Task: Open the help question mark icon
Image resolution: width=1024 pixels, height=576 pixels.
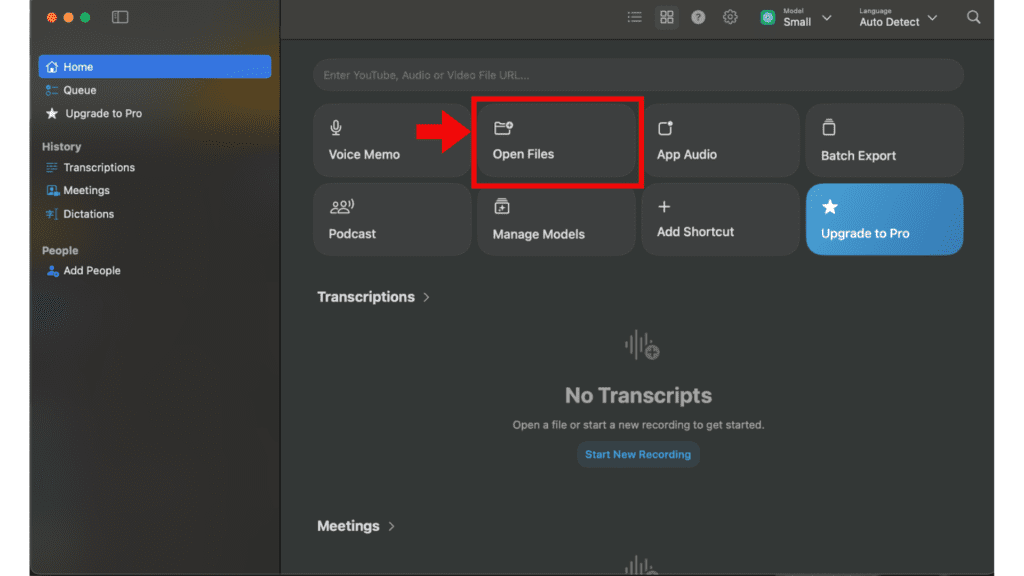Action: pos(698,17)
